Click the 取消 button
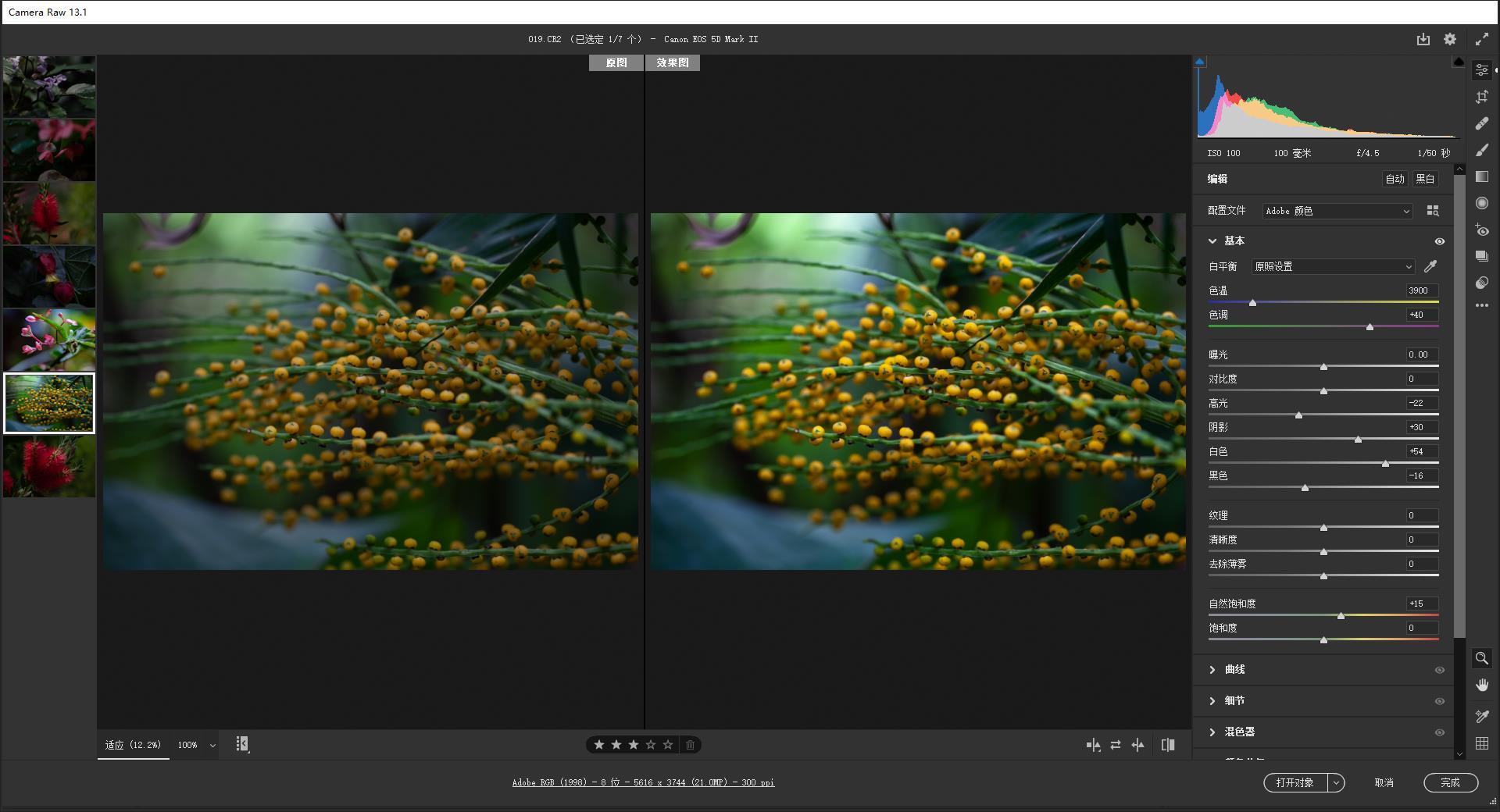This screenshot has height=812, width=1500. [1384, 782]
